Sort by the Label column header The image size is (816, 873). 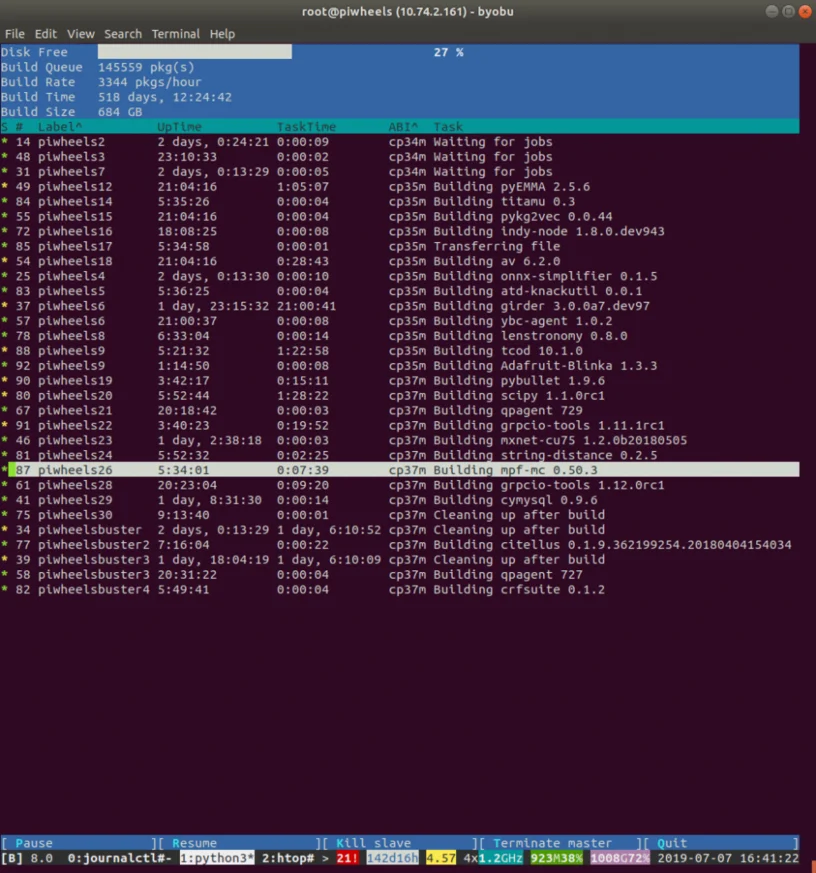tap(60, 127)
